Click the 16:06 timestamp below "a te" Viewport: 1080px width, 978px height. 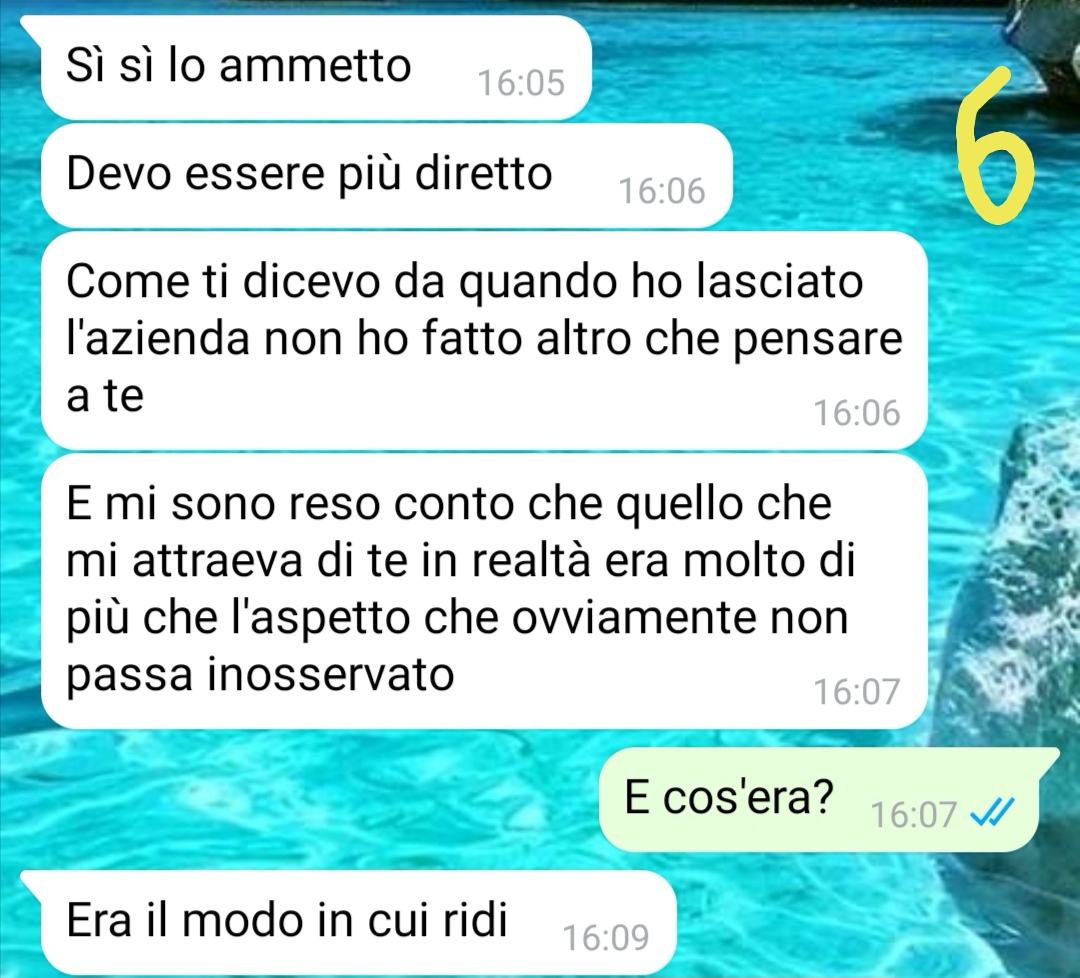click(x=857, y=413)
